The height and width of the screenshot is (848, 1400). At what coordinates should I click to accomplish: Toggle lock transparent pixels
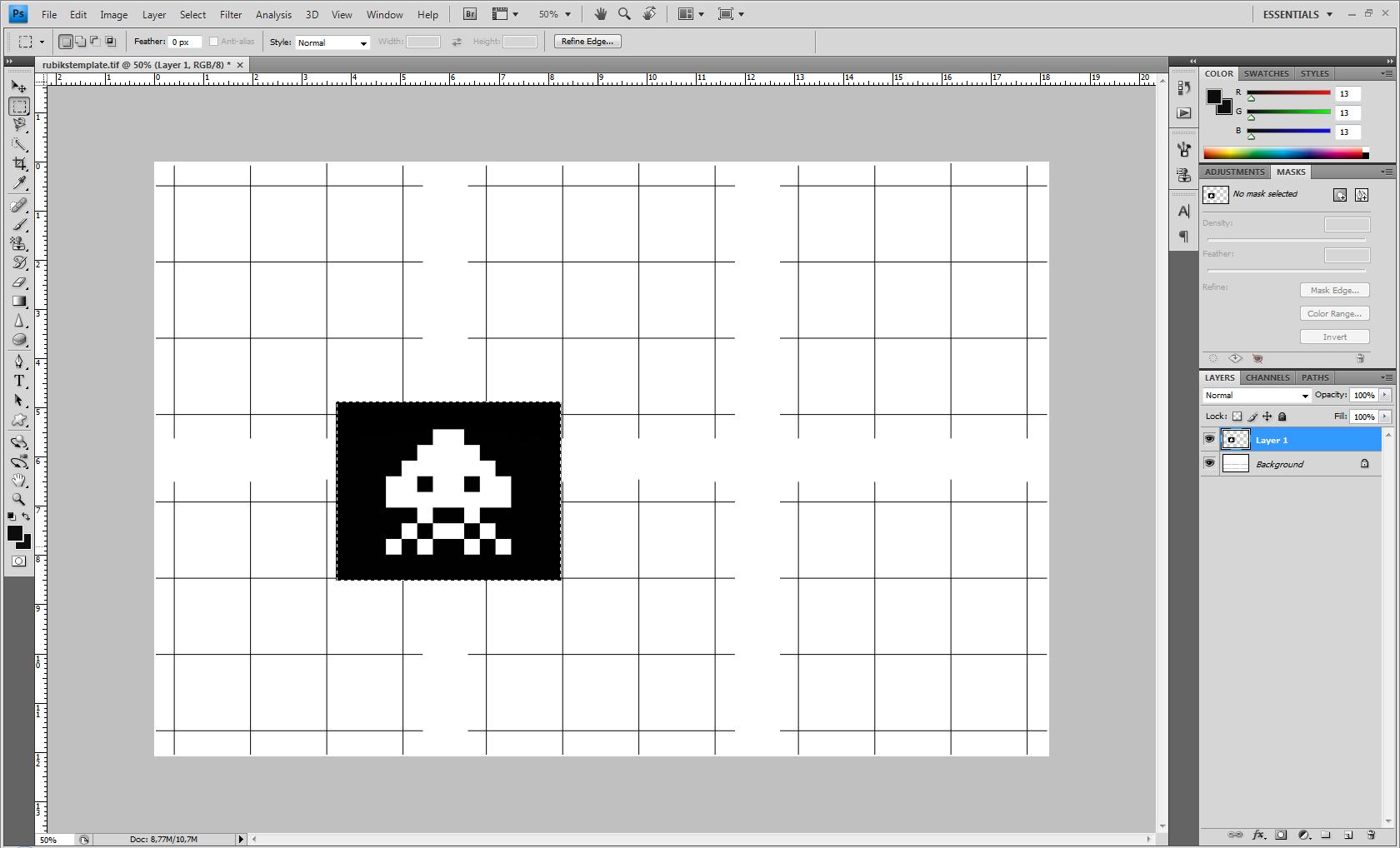pos(1237,417)
